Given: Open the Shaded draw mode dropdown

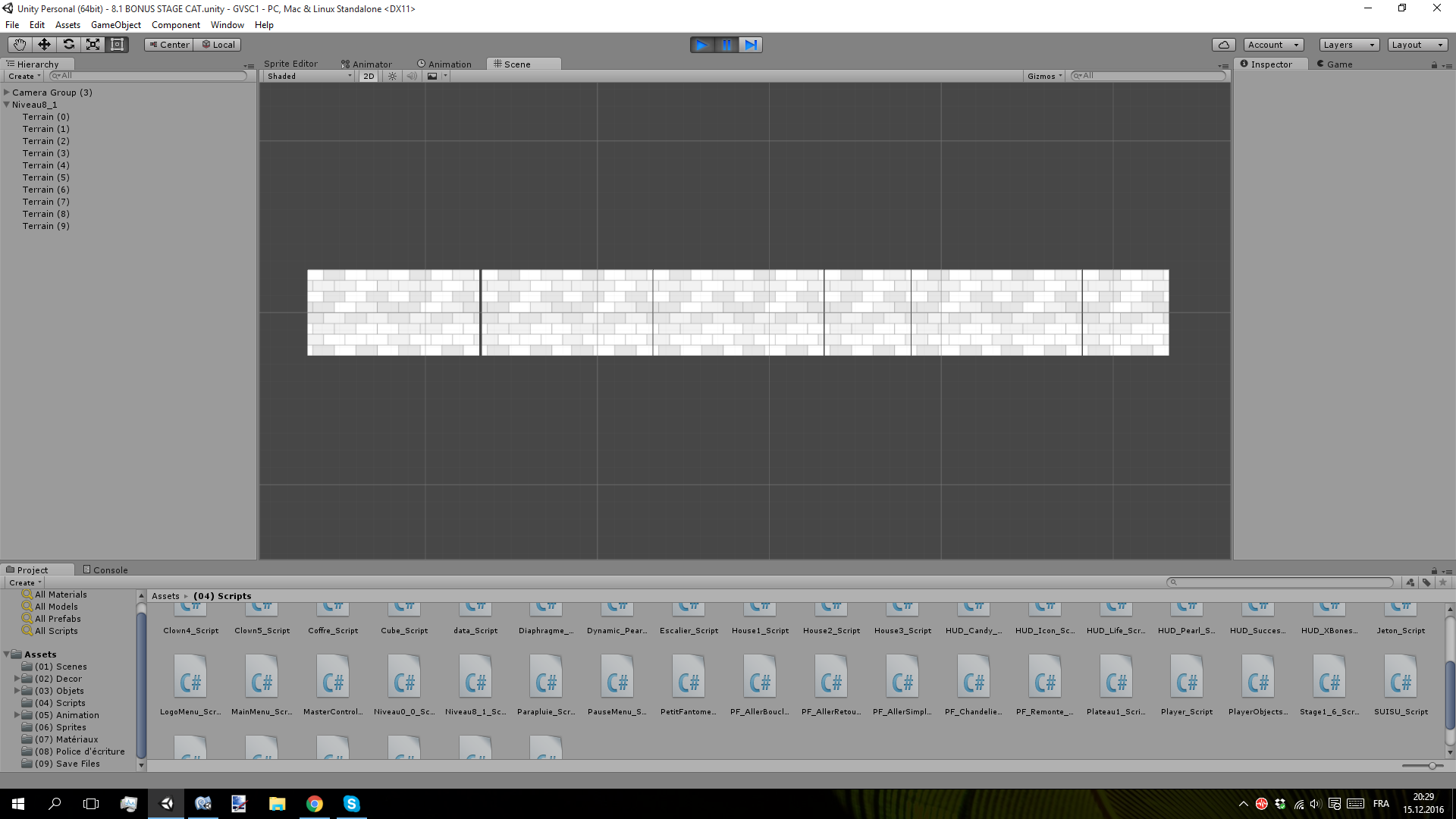Looking at the screenshot, I should click(306, 76).
